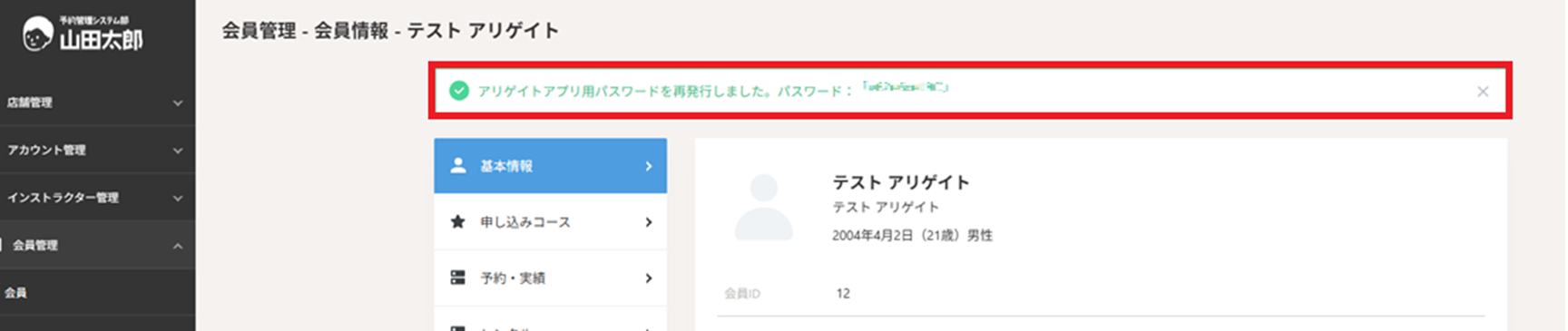Expand the 店舗管理 sidebar chevron
The width and height of the screenshot is (1568, 331).
178,103
